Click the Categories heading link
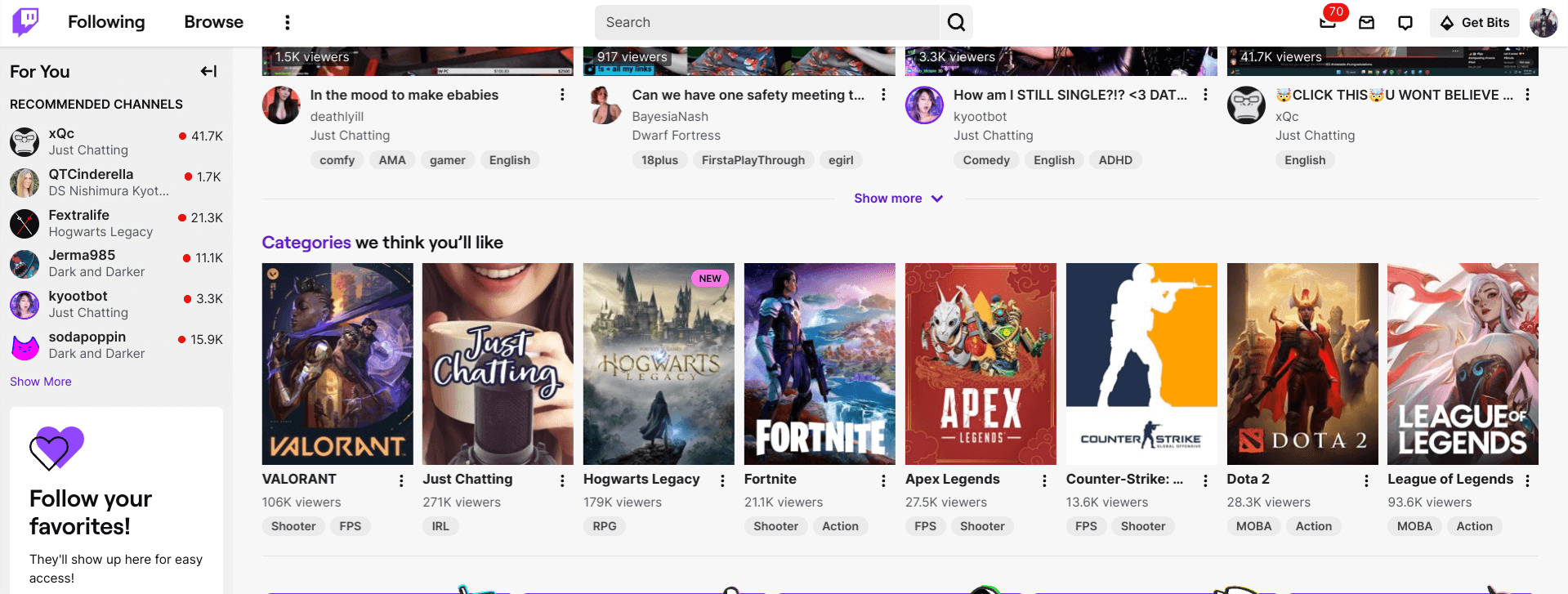1568x594 pixels. point(306,243)
